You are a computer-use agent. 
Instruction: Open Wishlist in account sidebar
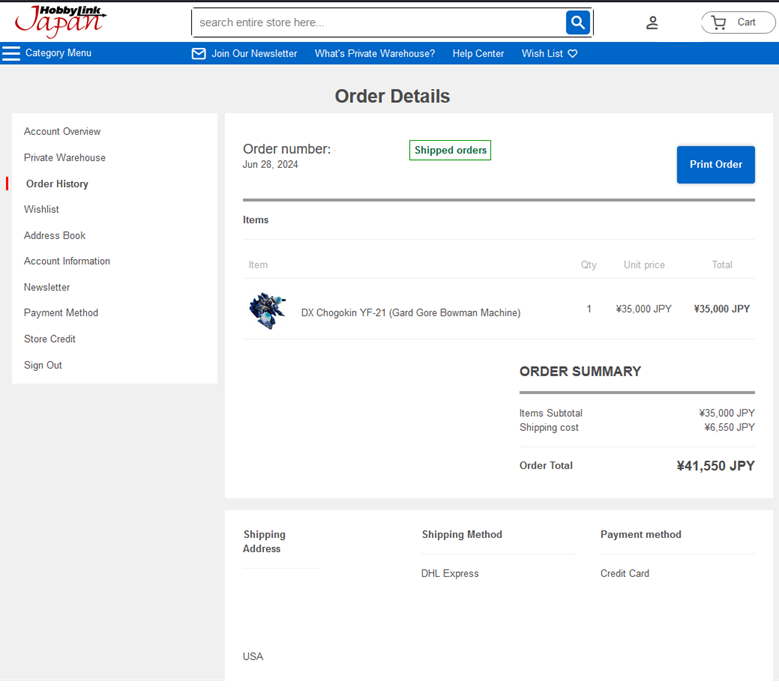point(41,210)
